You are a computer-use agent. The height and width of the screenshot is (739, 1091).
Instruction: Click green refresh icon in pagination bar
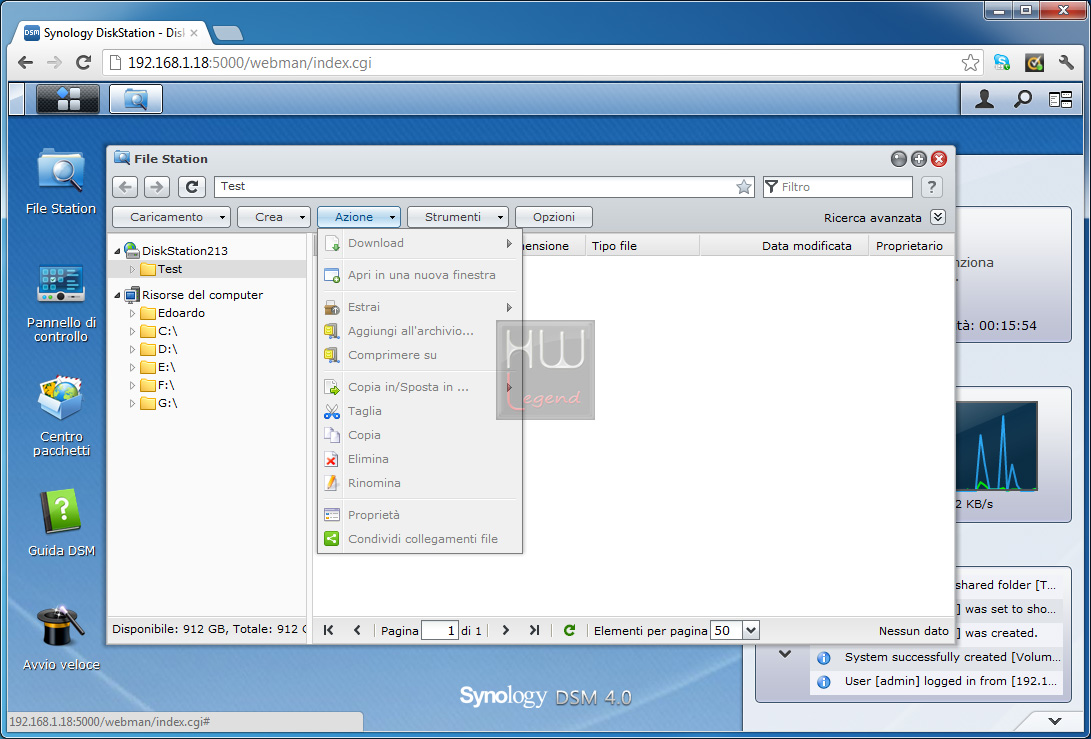coord(569,630)
